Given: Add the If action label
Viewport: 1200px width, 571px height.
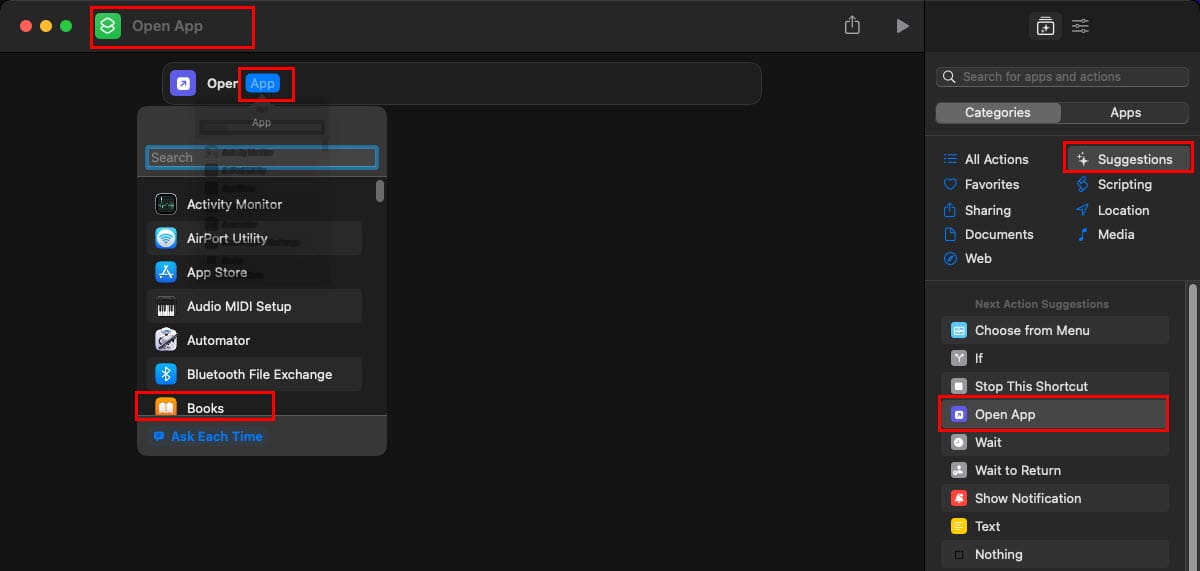Looking at the screenshot, I should coord(979,358).
